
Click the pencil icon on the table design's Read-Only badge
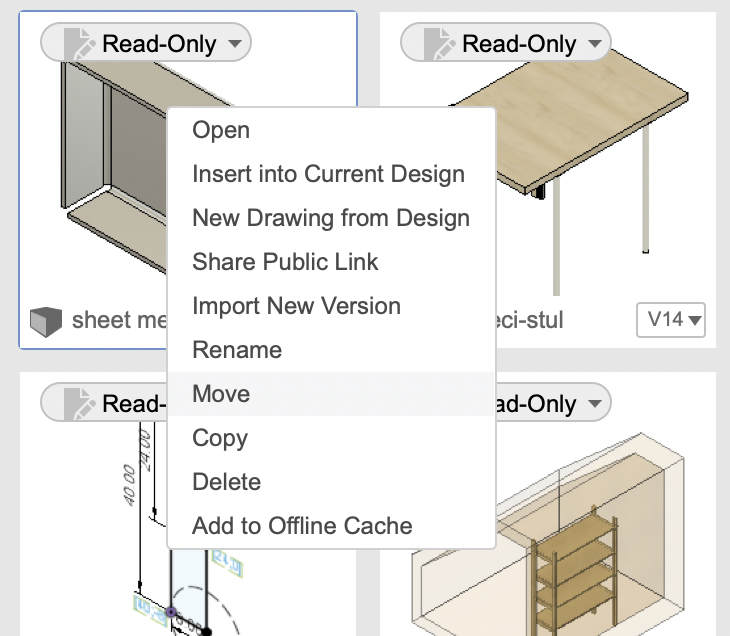click(x=438, y=44)
